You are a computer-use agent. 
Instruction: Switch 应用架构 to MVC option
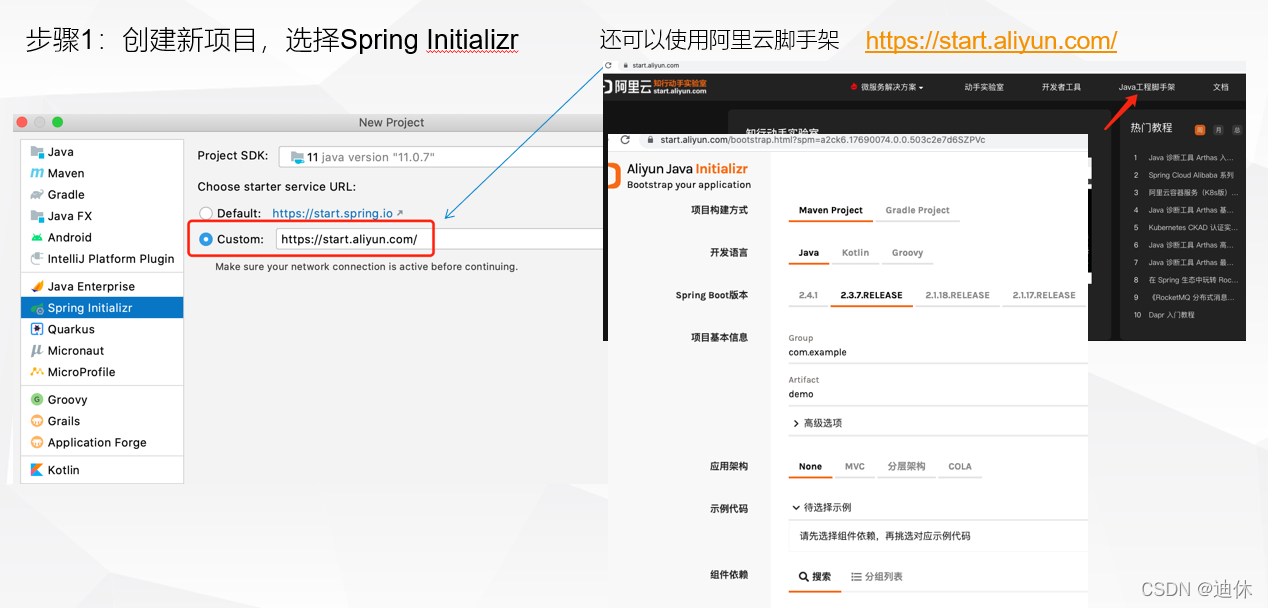pos(855,466)
